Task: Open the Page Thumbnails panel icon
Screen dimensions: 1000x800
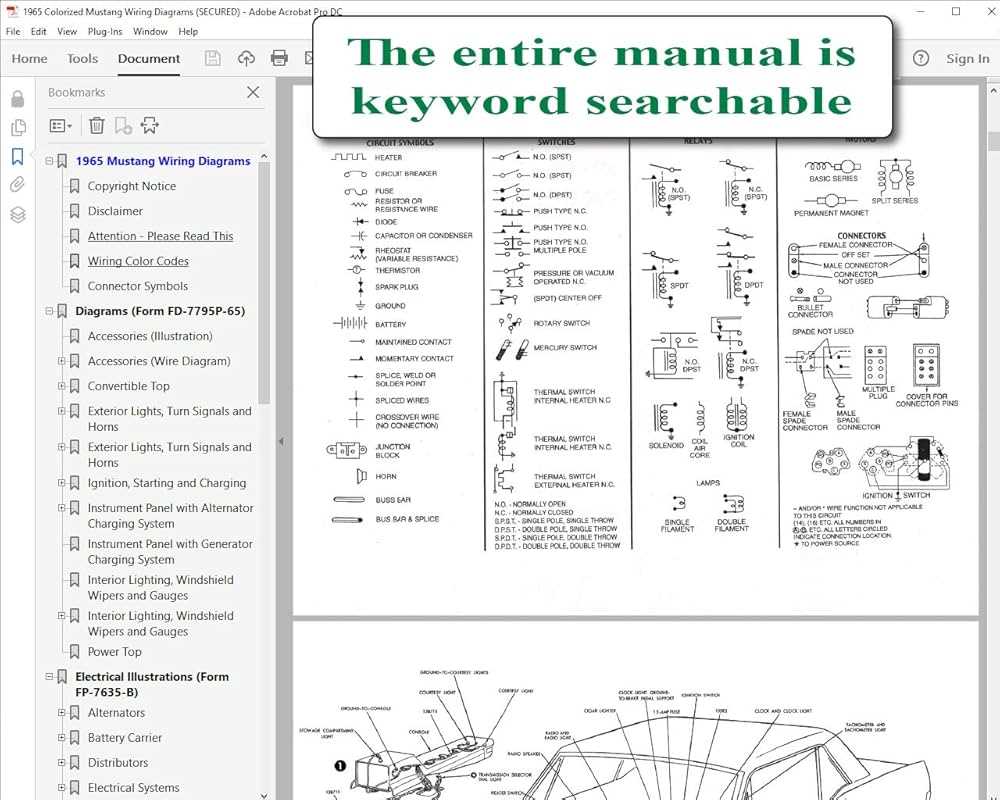Action: (x=18, y=128)
